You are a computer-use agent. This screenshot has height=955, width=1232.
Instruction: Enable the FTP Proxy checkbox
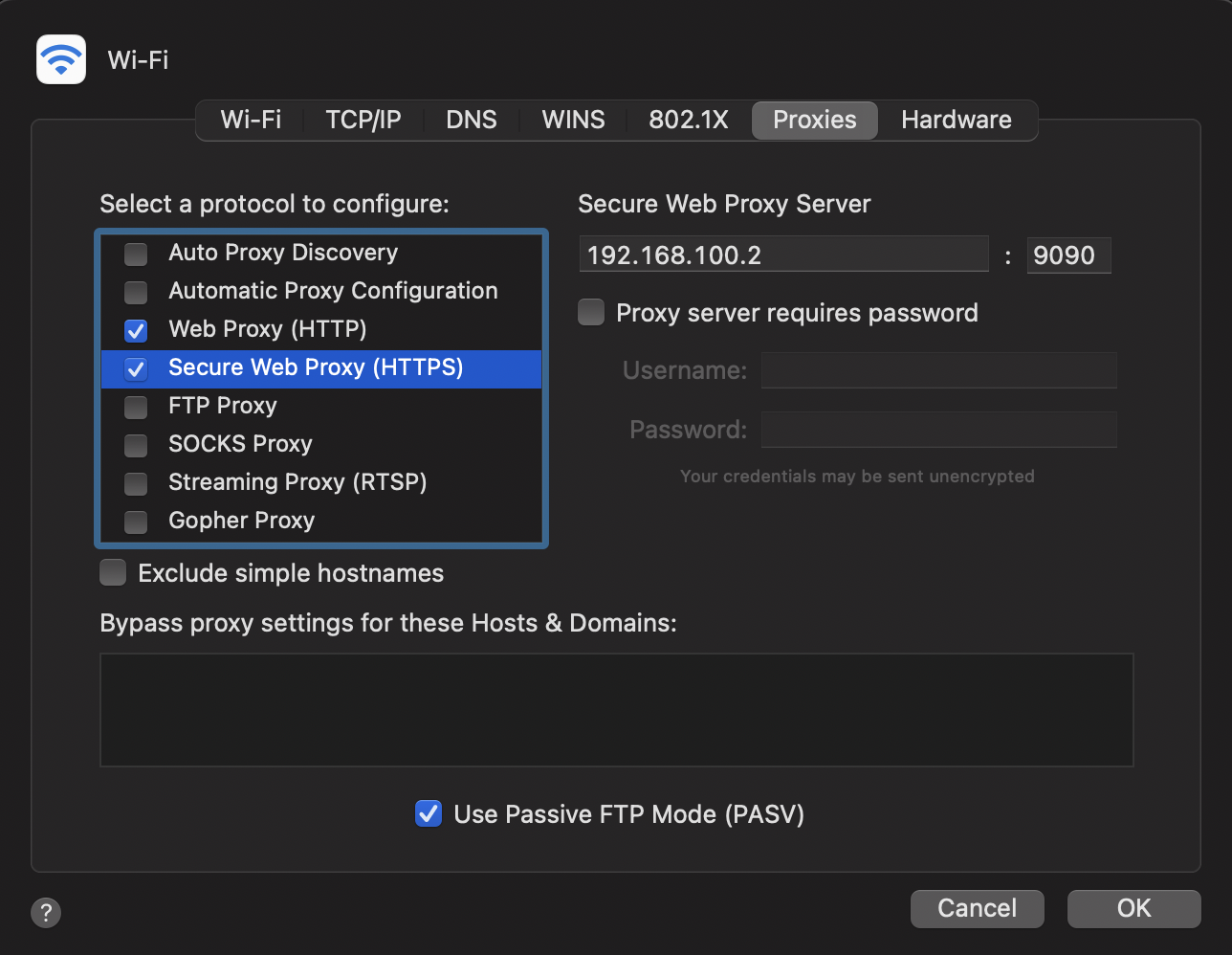[136, 407]
